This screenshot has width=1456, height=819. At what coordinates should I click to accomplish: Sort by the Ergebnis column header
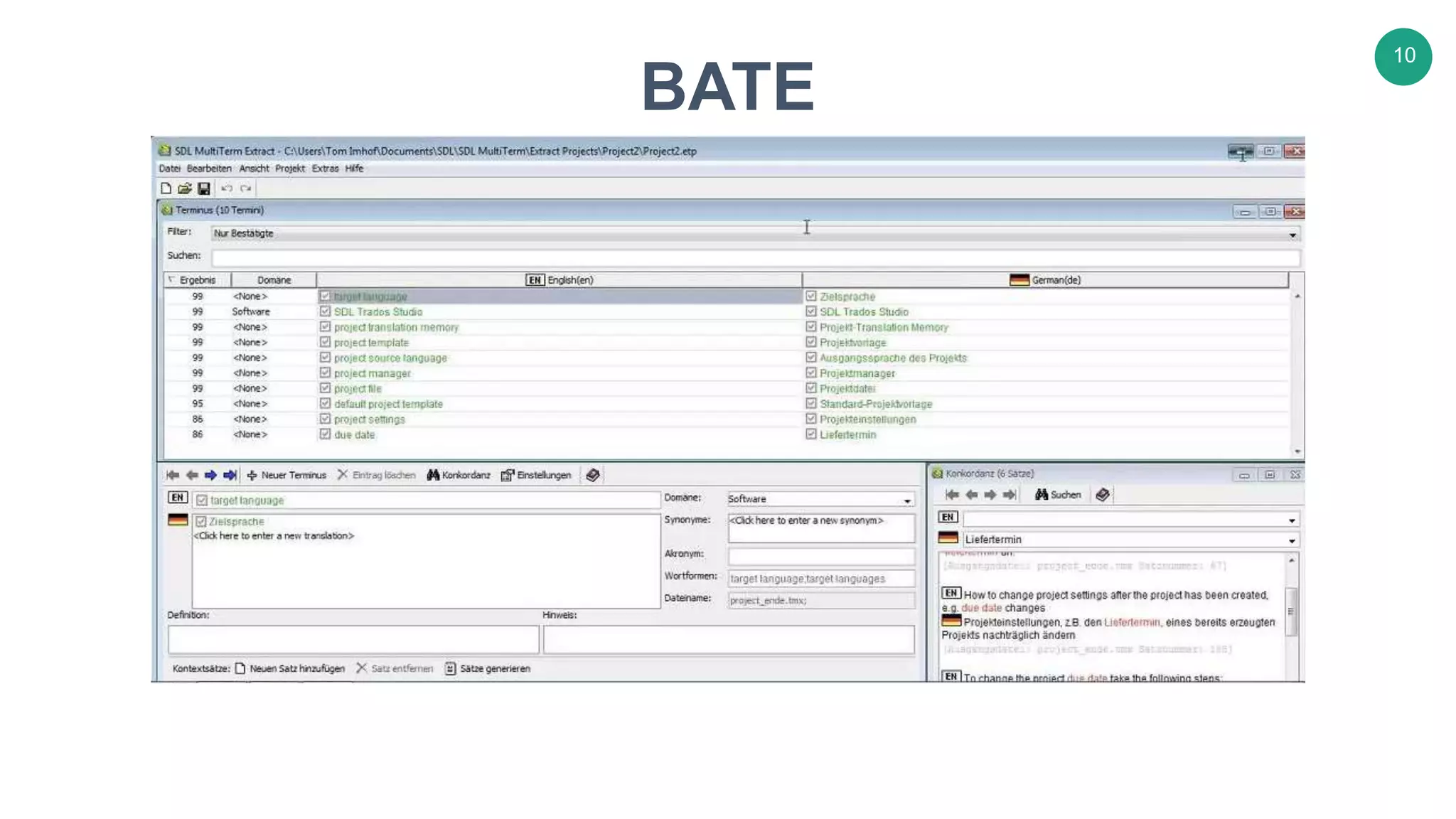[x=198, y=280]
